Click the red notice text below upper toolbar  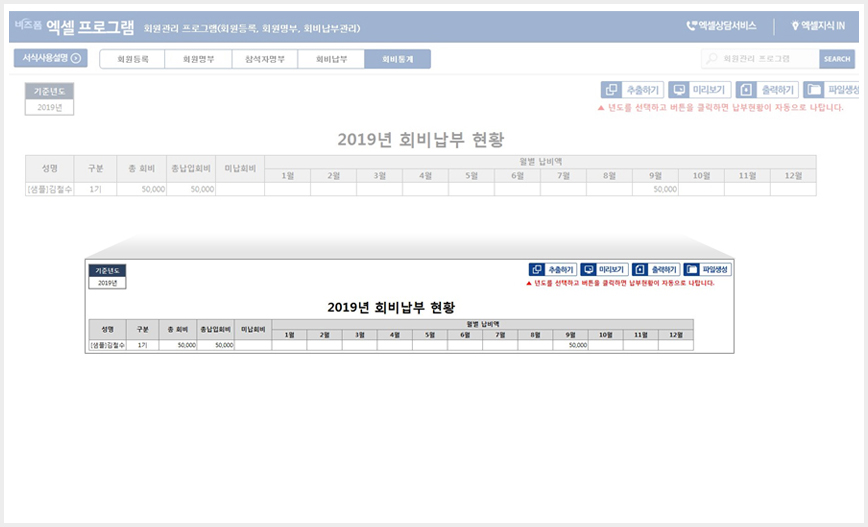[720, 107]
